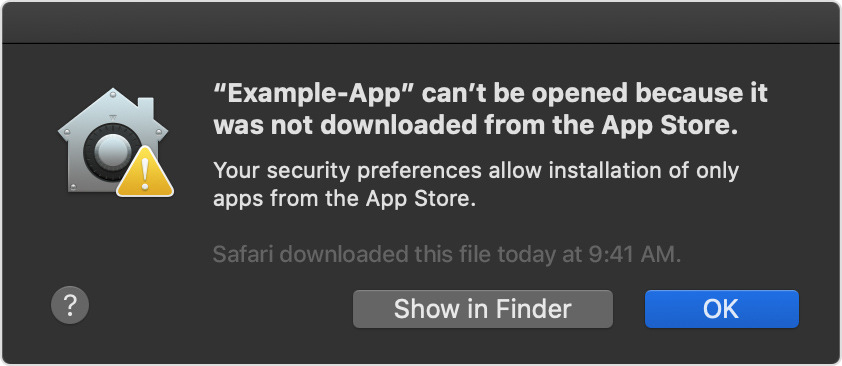Click the Gatekeeper house security icon

point(113,141)
